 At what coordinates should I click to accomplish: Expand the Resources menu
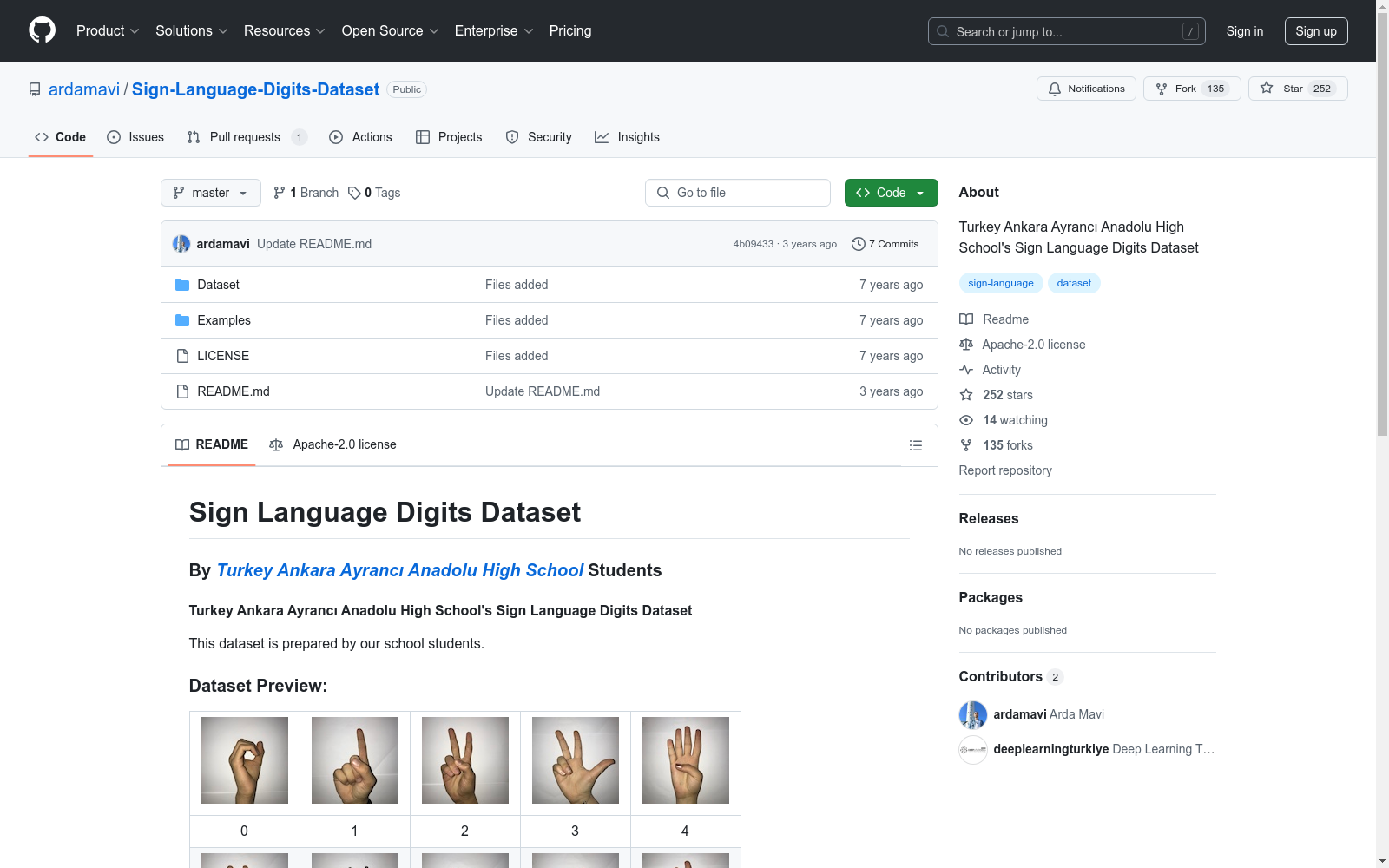click(x=285, y=31)
